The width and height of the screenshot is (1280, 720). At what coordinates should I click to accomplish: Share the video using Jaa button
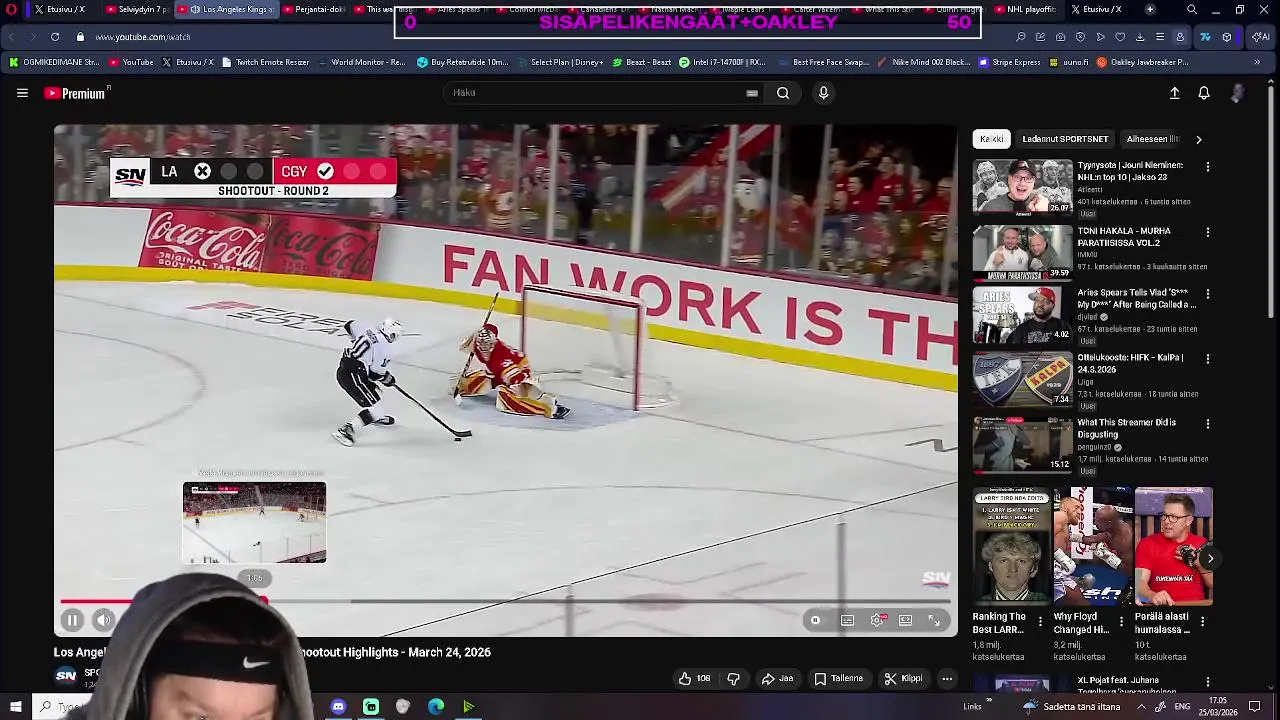tap(777, 679)
